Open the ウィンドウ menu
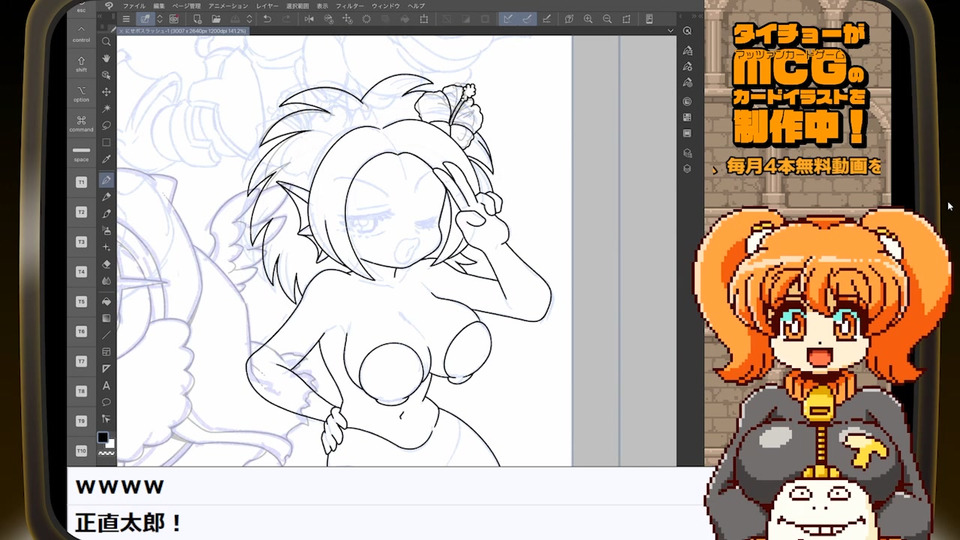 [386, 6]
